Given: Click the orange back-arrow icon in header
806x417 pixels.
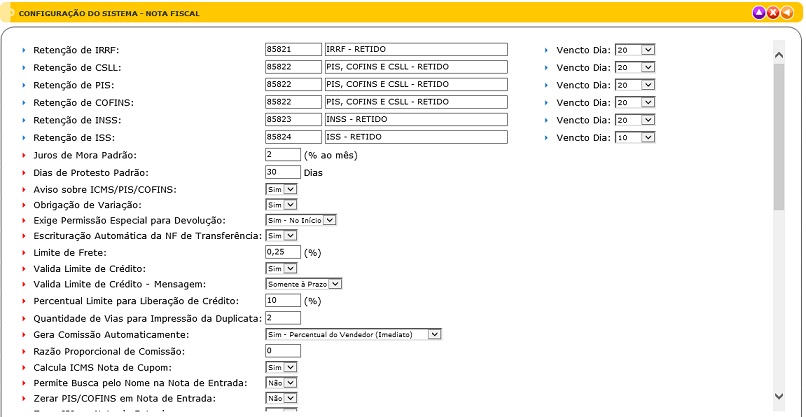Looking at the screenshot, I should click(787, 12).
